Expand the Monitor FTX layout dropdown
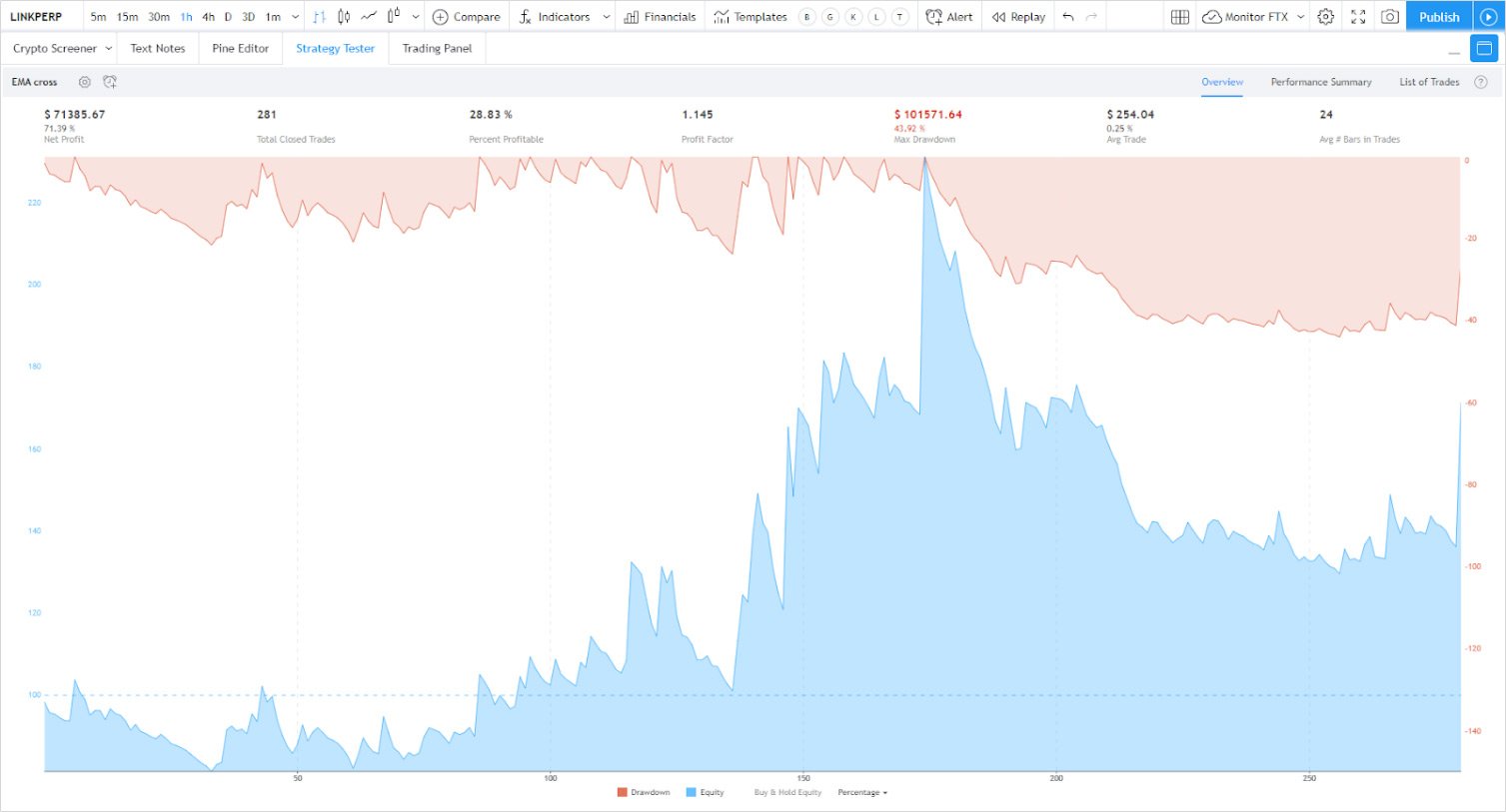The width and height of the screenshot is (1506, 812). pyautogui.click(x=1300, y=17)
